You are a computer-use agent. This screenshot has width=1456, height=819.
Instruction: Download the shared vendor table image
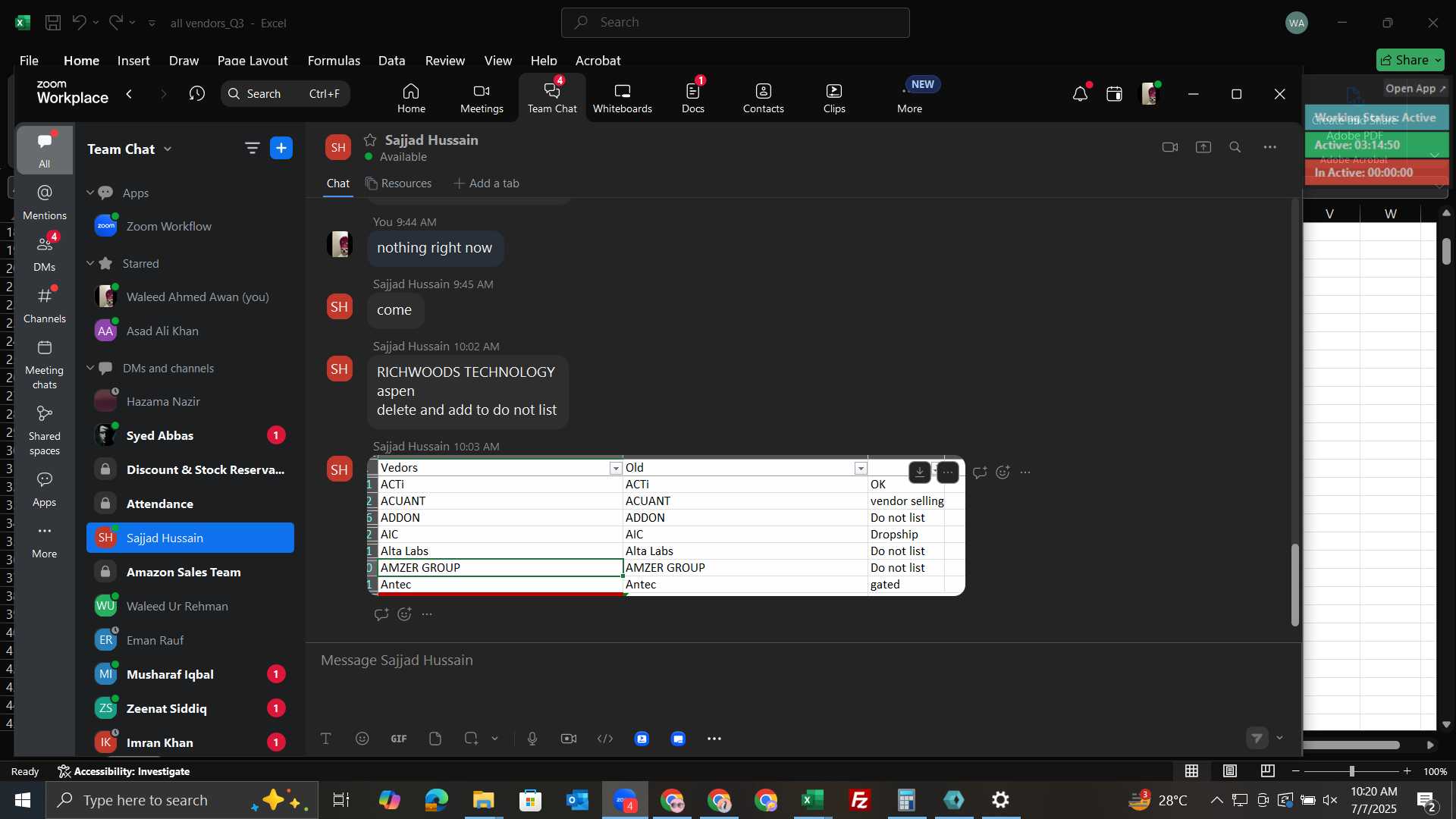click(x=919, y=472)
